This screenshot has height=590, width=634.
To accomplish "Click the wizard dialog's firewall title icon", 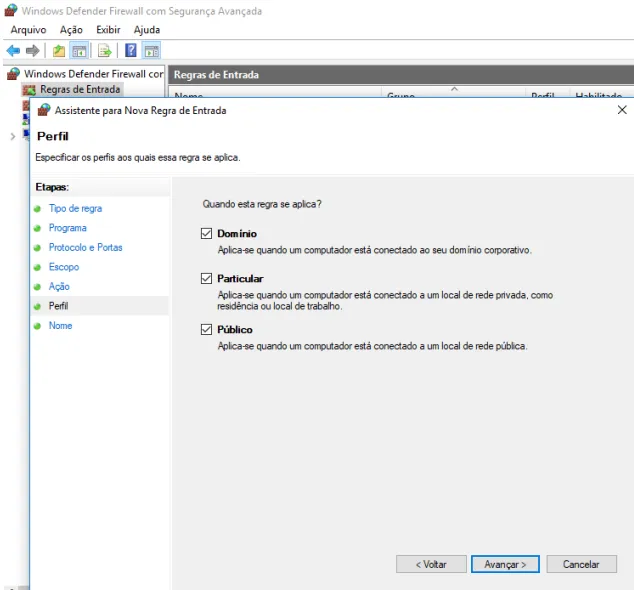I will point(44,110).
